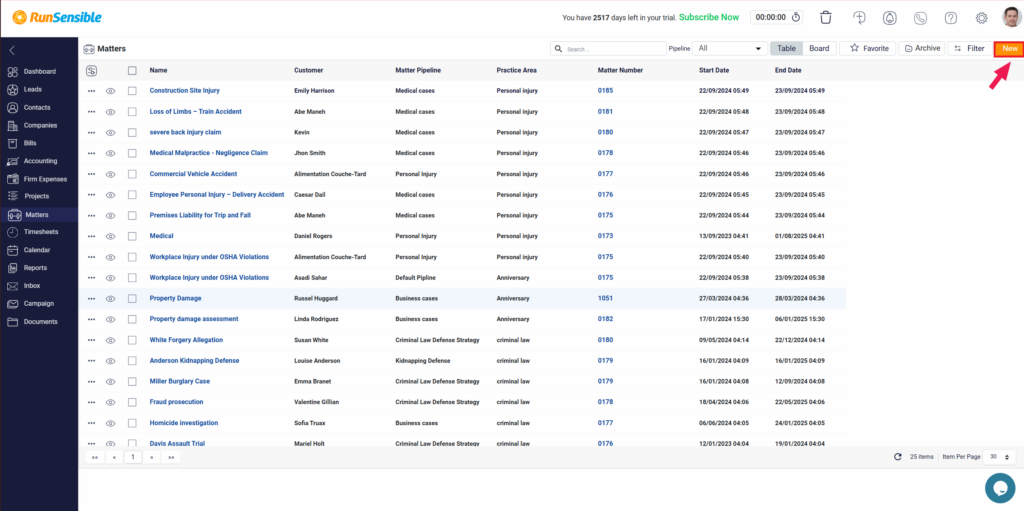
Task: Refresh the matters list
Action: click(x=897, y=456)
